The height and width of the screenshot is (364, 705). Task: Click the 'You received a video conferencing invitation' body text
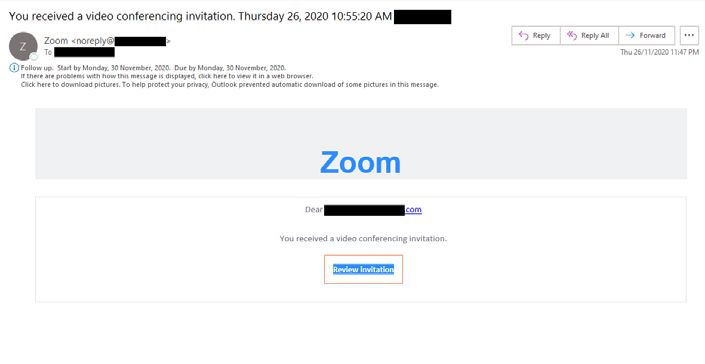tap(363, 239)
